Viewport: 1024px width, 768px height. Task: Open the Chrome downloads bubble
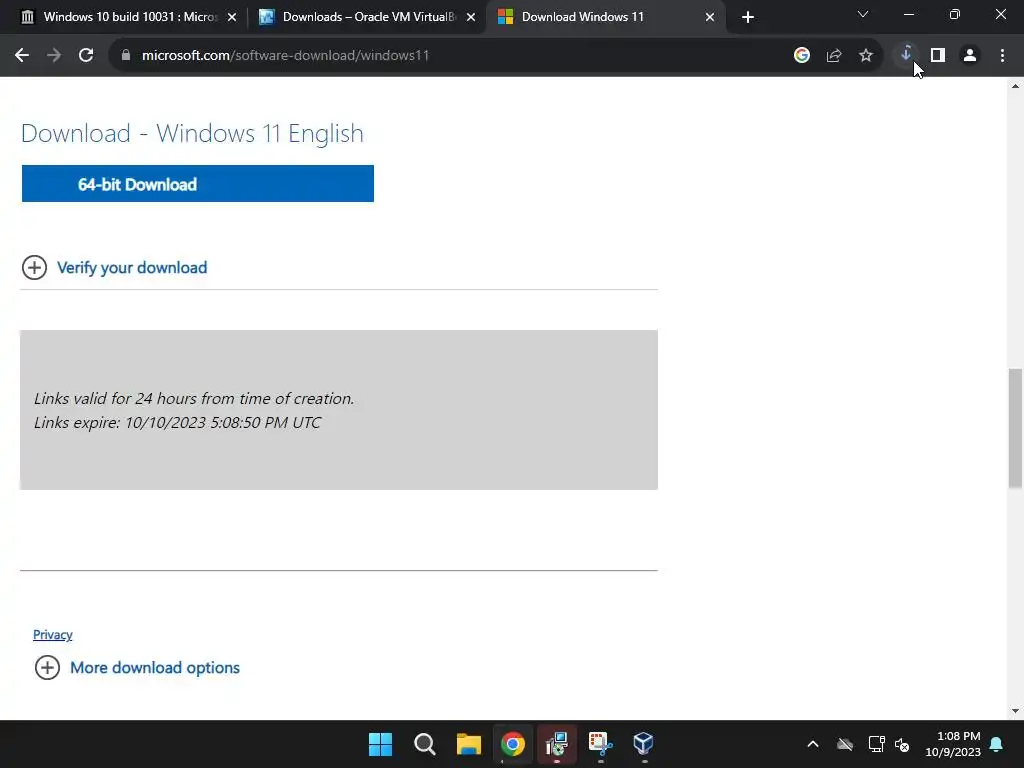pos(906,56)
